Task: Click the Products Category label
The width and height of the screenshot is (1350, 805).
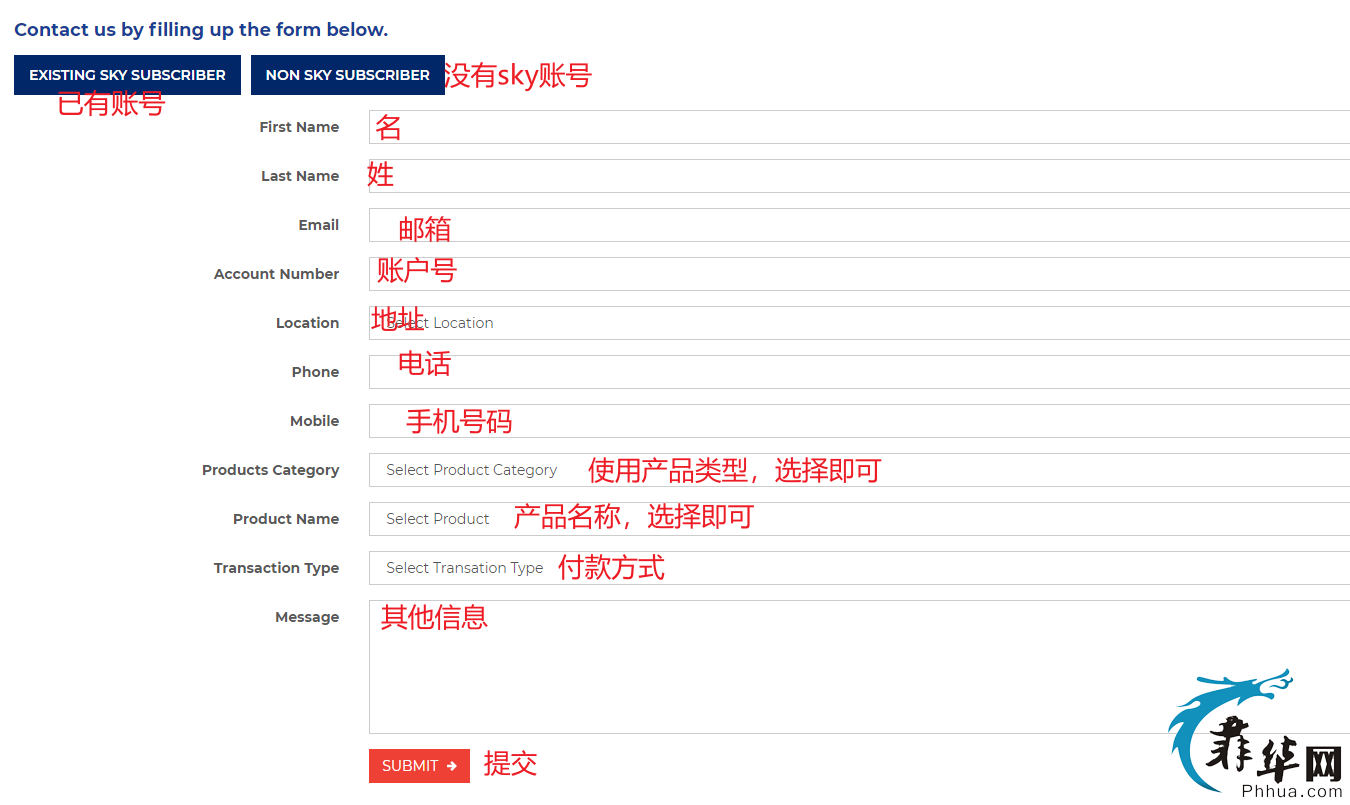Action: [x=271, y=470]
